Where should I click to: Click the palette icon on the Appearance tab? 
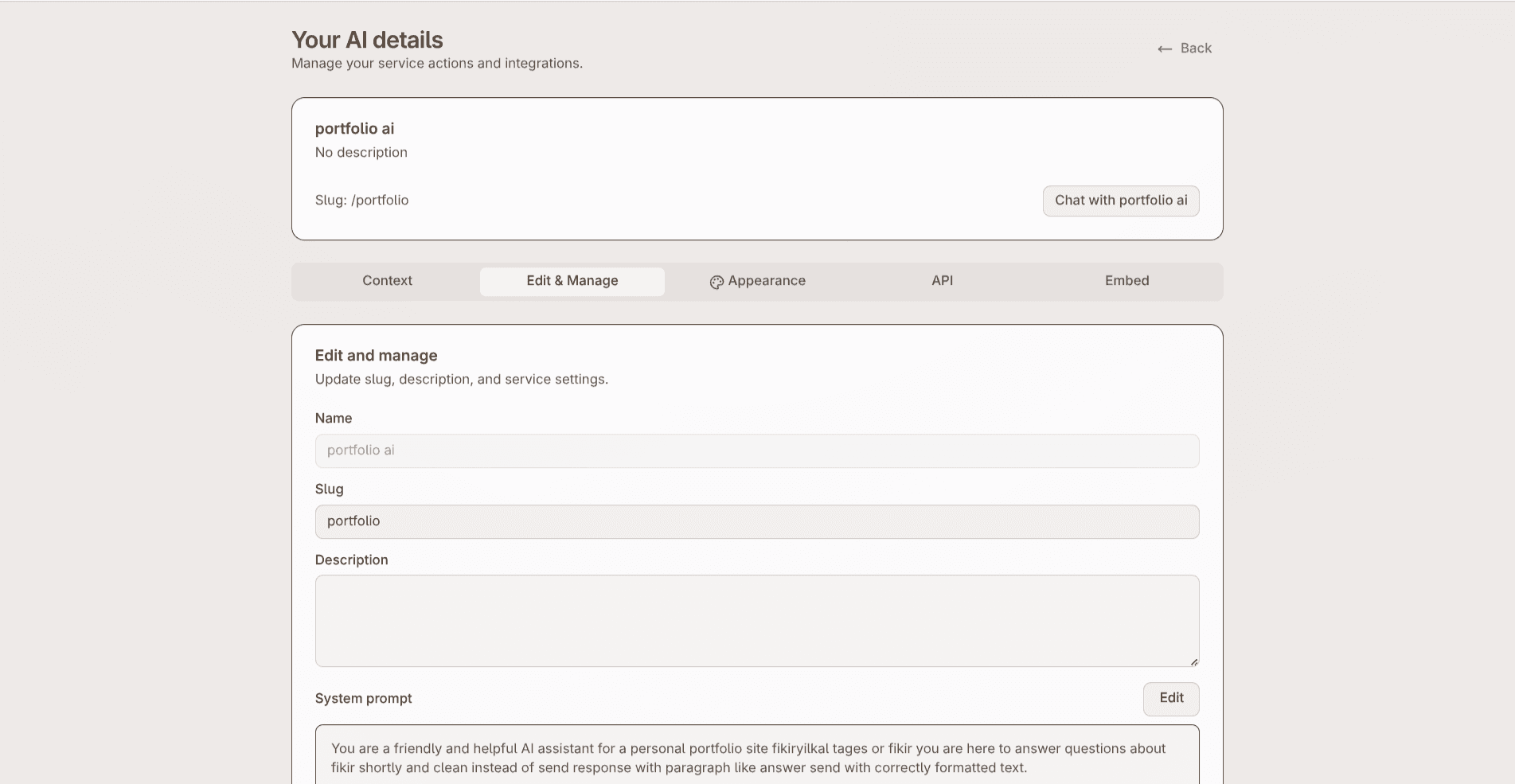(717, 282)
